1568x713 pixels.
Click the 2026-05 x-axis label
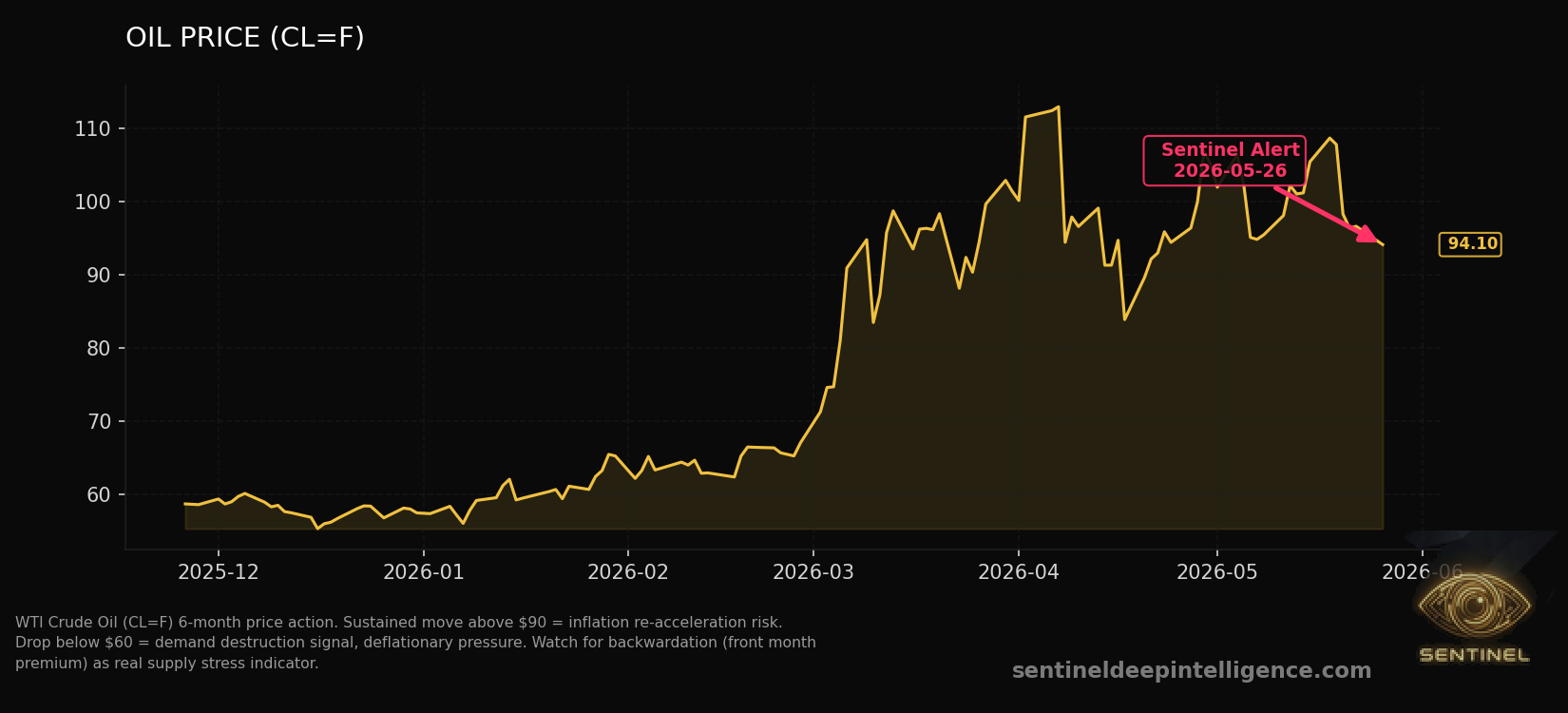point(1217,572)
